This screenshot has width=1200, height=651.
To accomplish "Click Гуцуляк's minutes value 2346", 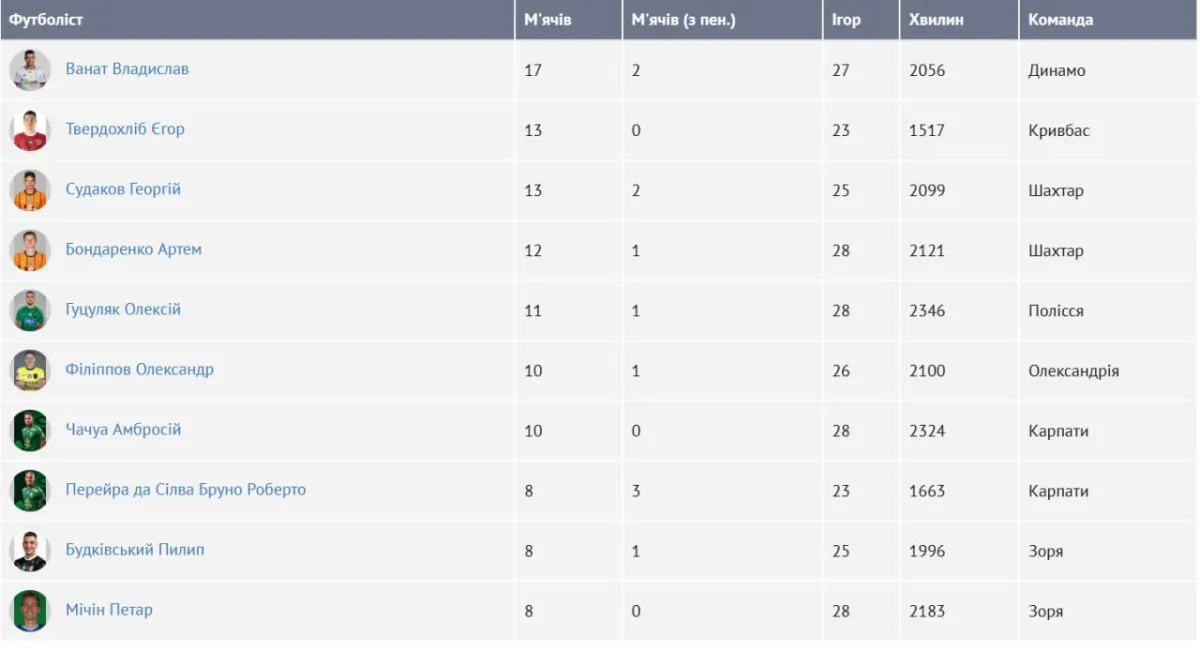I will tap(927, 311).
